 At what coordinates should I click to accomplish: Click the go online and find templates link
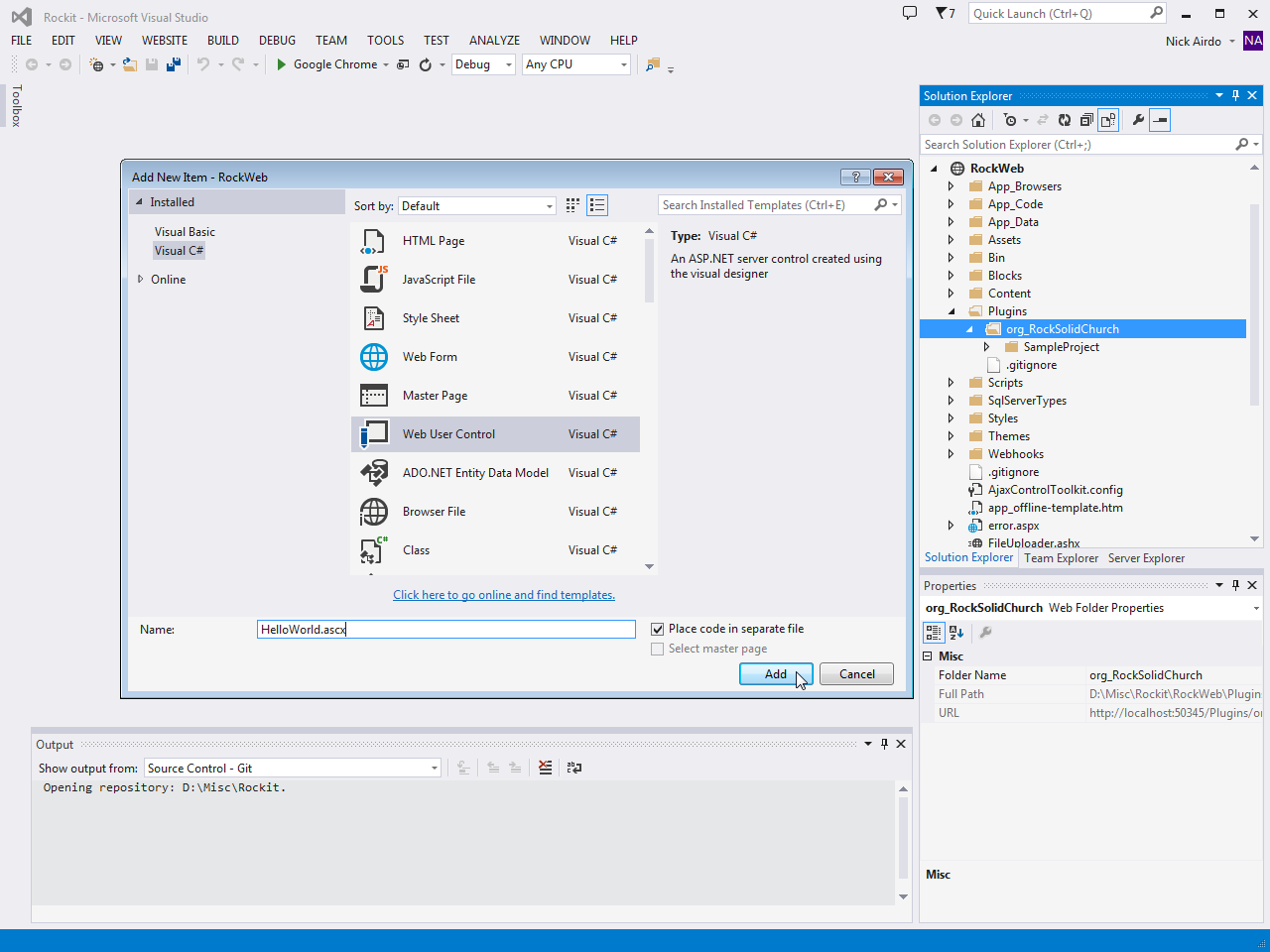tap(504, 595)
